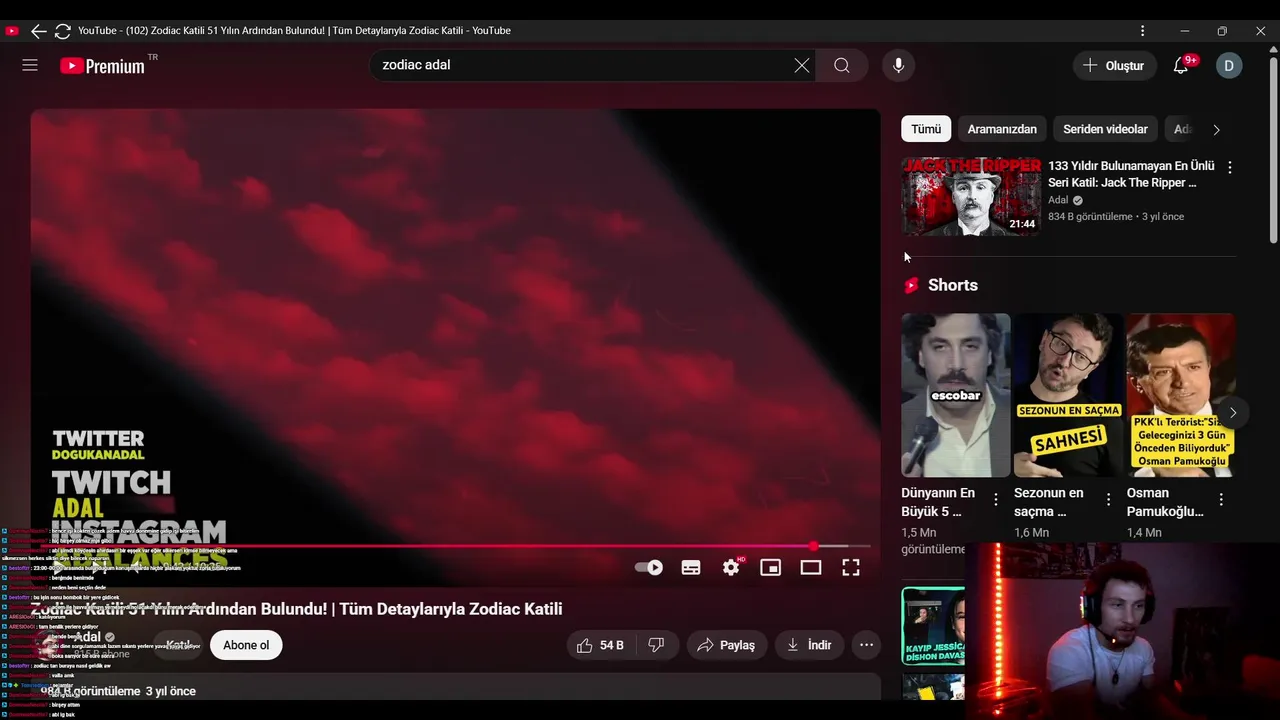Like the video with 54 B thumbs up
The height and width of the screenshot is (720, 1280).
[601, 645]
